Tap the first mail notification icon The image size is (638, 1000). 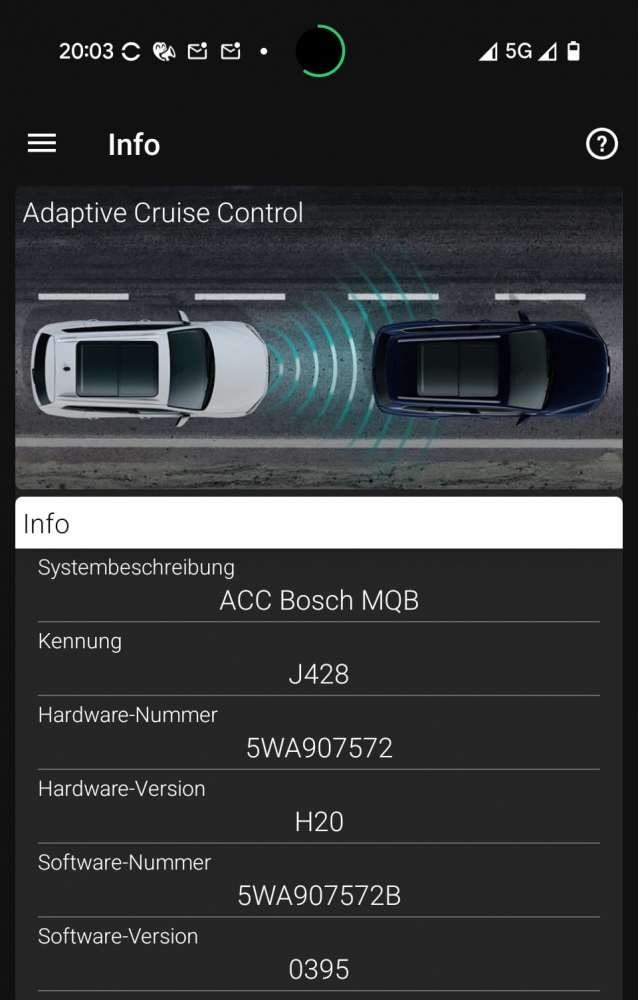197,51
